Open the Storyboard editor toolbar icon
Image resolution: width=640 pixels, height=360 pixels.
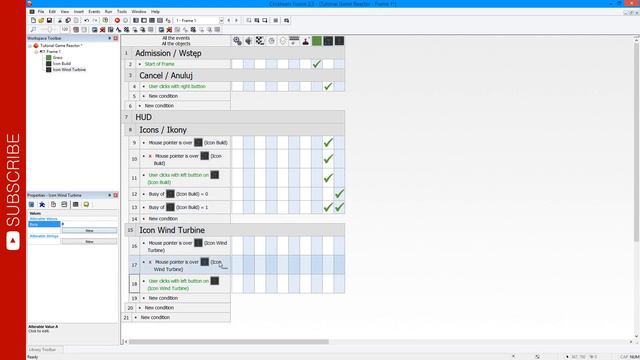(136, 20)
